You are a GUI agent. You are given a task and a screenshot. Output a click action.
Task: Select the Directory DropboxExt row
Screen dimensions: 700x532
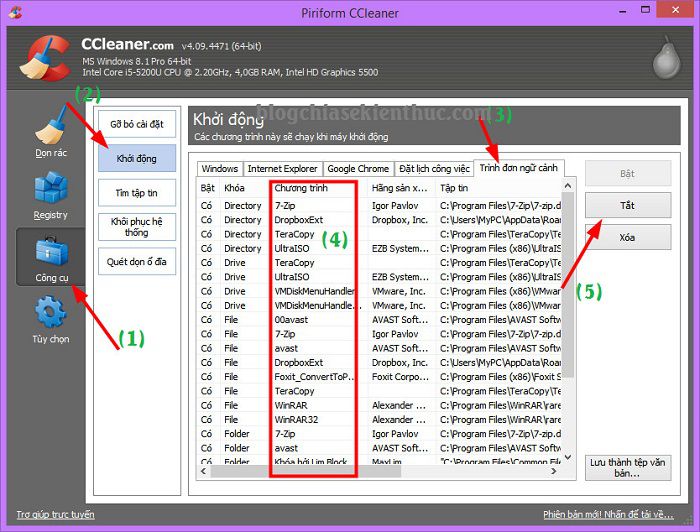point(379,220)
